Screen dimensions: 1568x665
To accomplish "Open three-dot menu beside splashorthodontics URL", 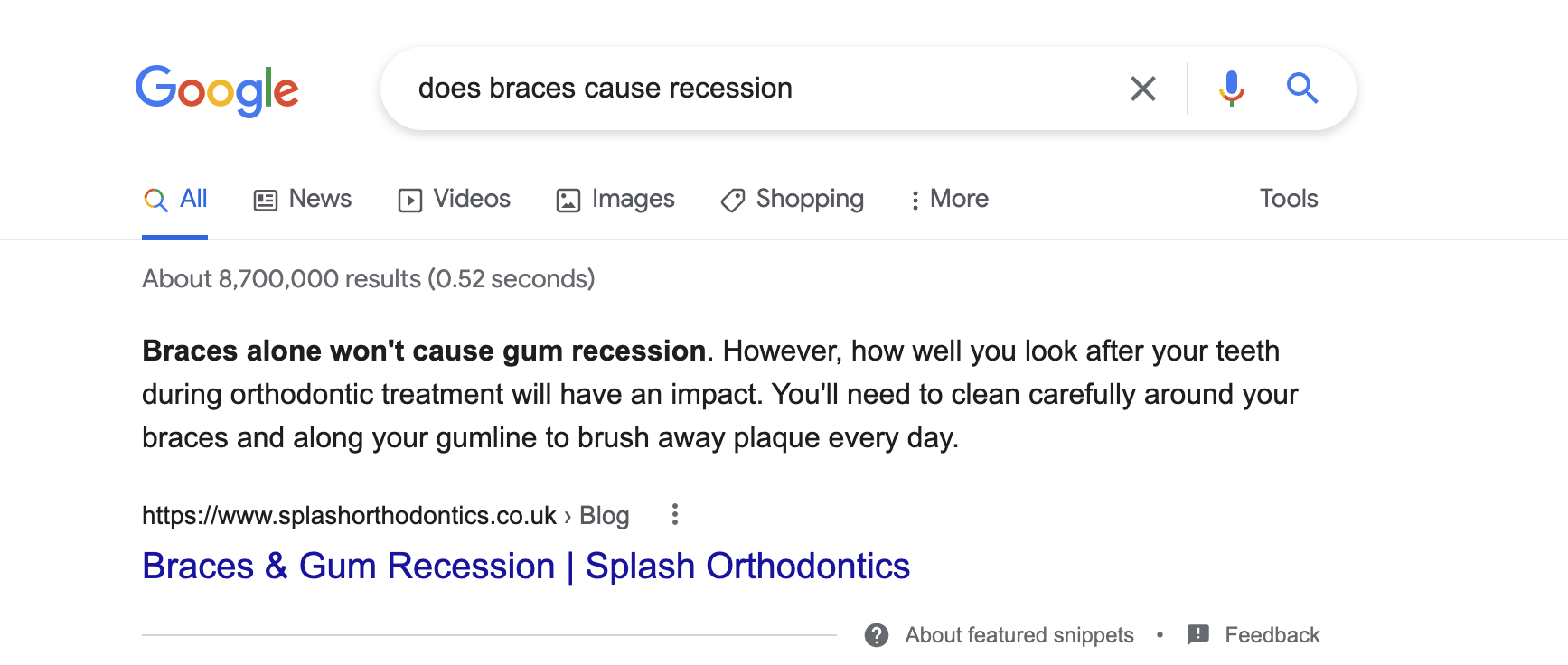I will pyautogui.click(x=674, y=515).
